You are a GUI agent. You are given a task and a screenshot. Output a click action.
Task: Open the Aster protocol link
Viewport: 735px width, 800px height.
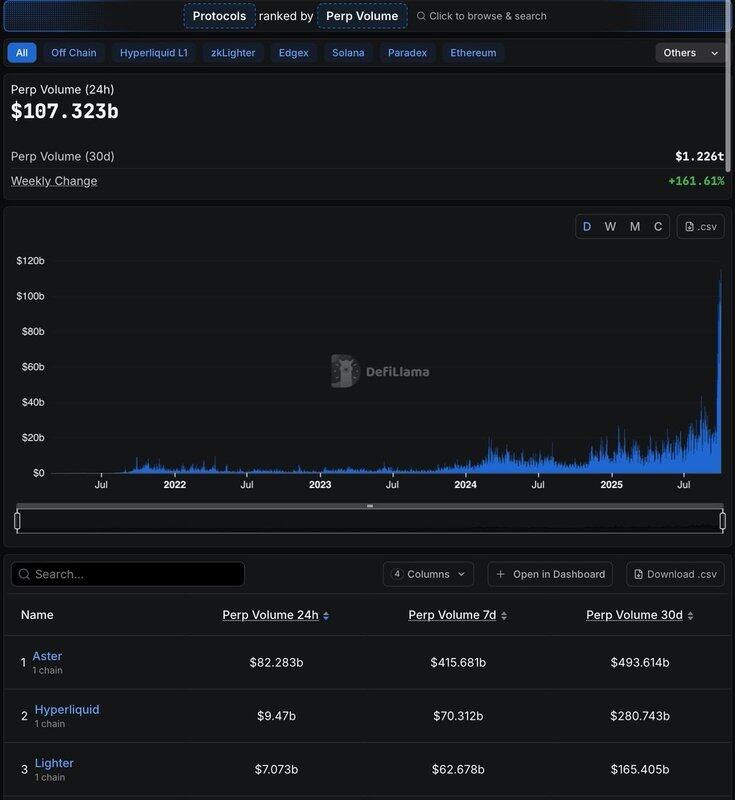coord(47,656)
